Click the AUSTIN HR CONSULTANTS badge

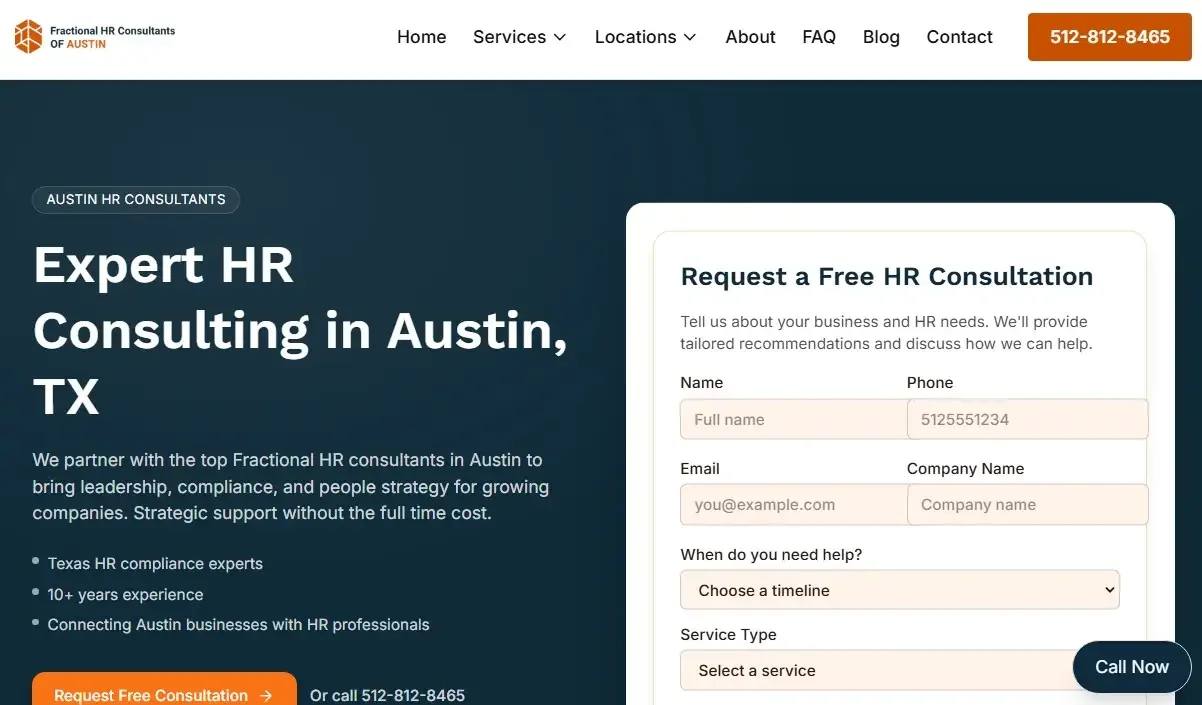(x=135, y=199)
